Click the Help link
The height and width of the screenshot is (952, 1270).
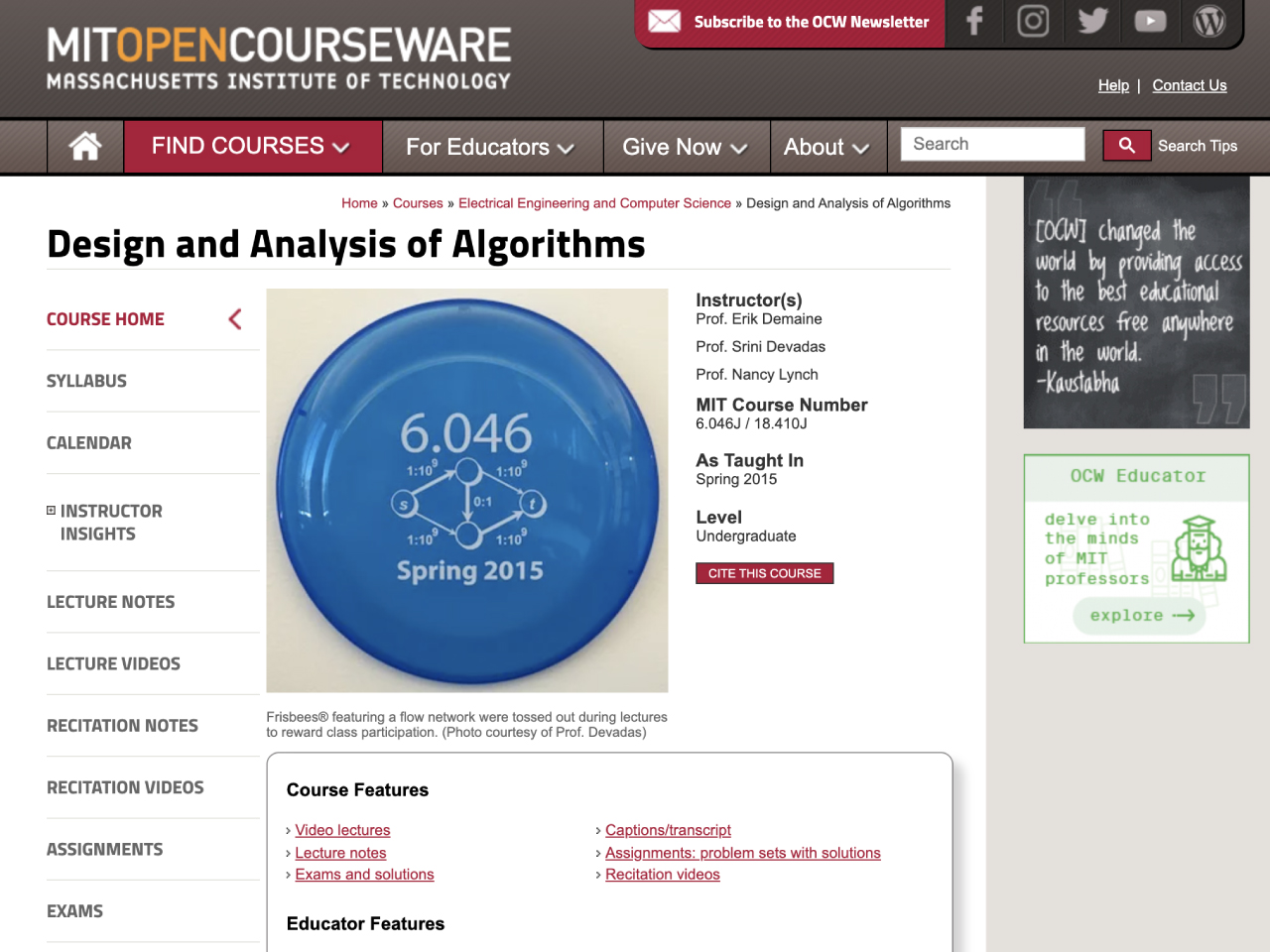[1113, 85]
